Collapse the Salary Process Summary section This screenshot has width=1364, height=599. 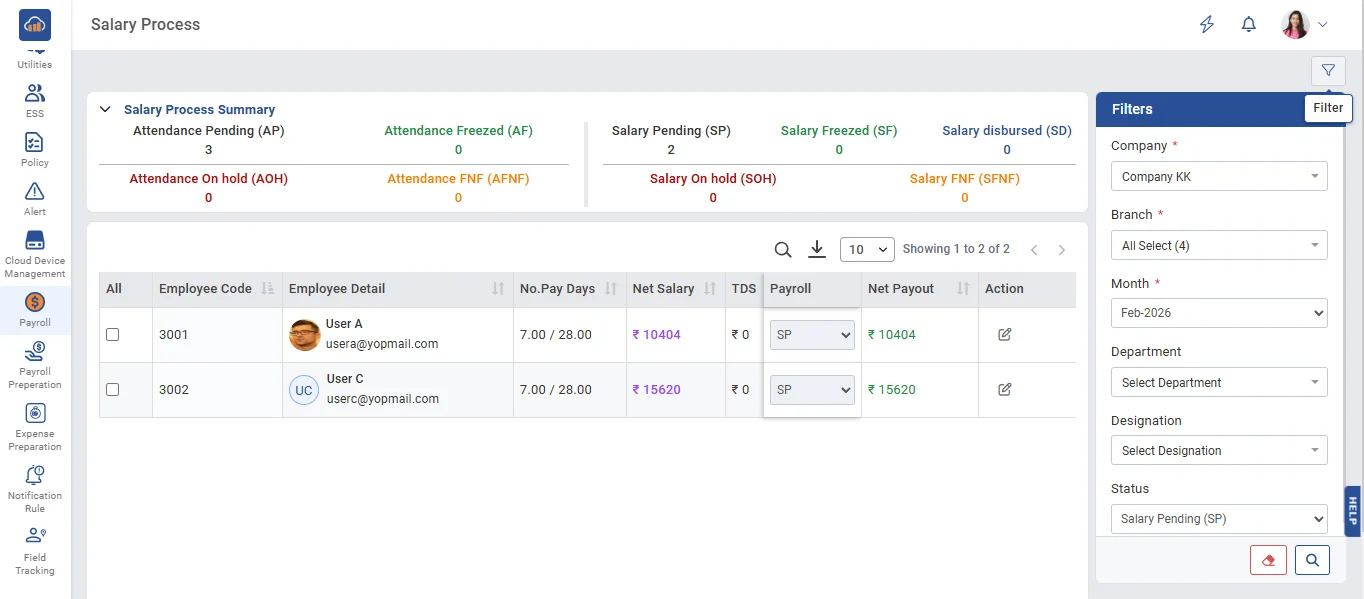click(105, 110)
